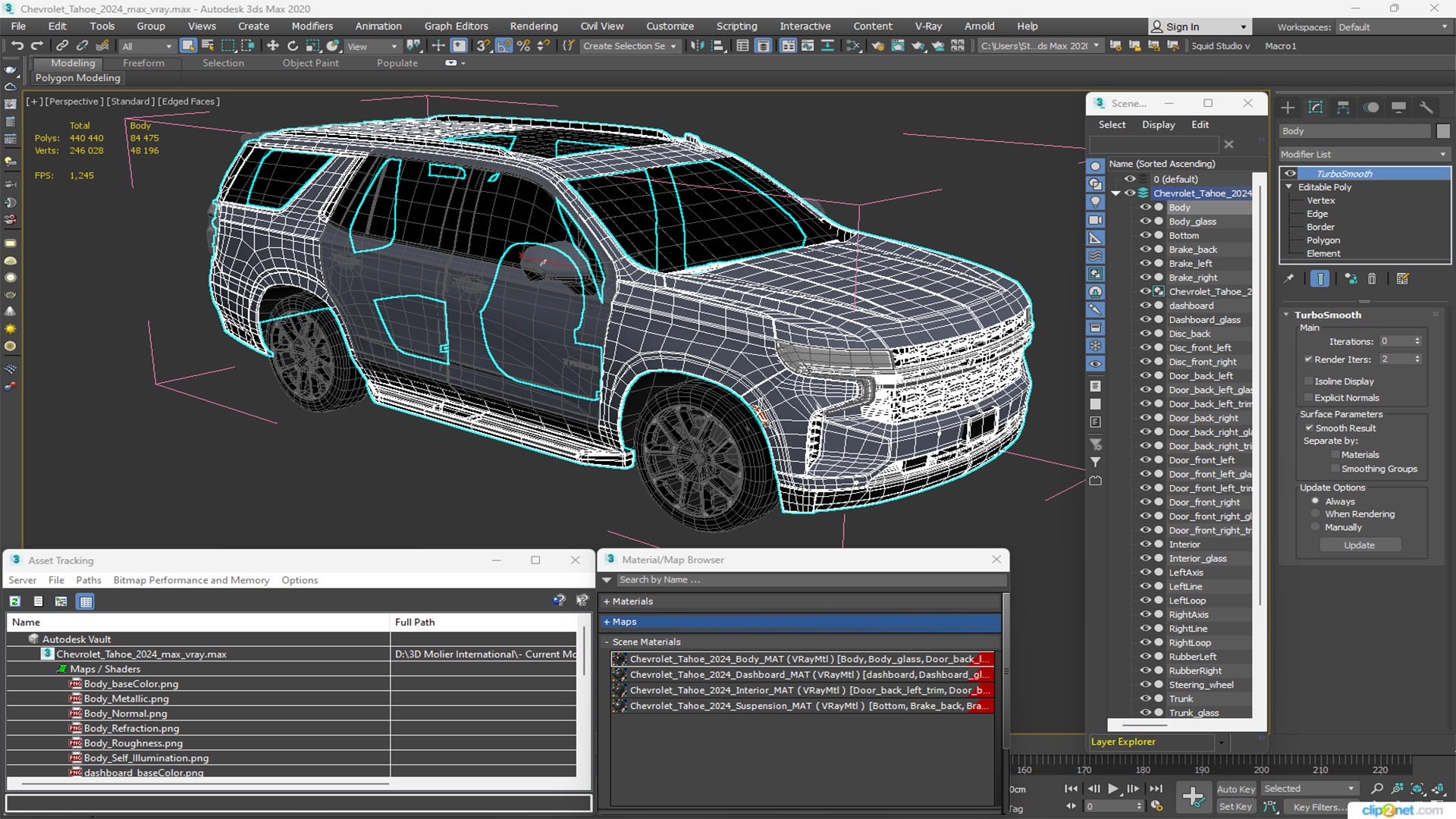Open the Modify tab in command panel
1456x819 pixels.
[x=1316, y=108]
